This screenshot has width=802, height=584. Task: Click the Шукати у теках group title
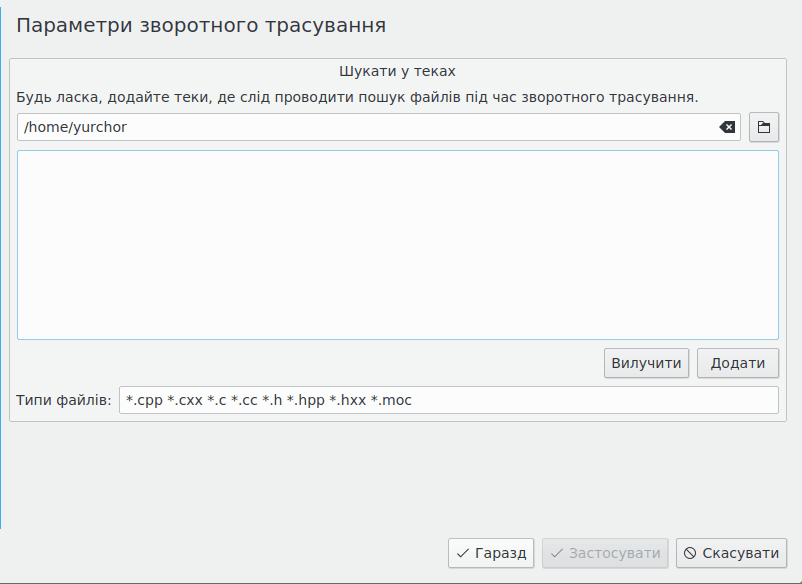point(397,72)
